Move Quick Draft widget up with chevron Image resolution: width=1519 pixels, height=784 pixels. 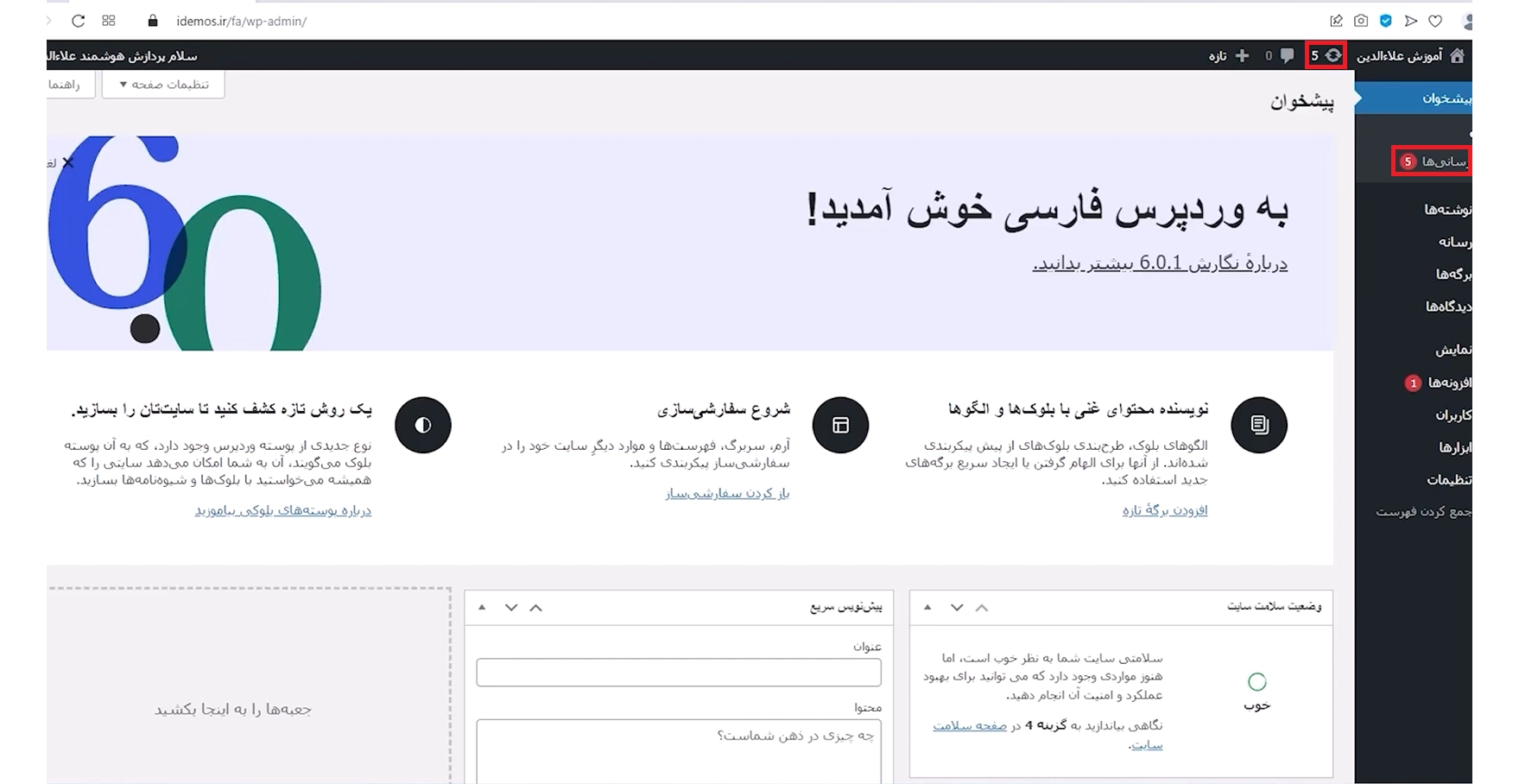click(536, 608)
